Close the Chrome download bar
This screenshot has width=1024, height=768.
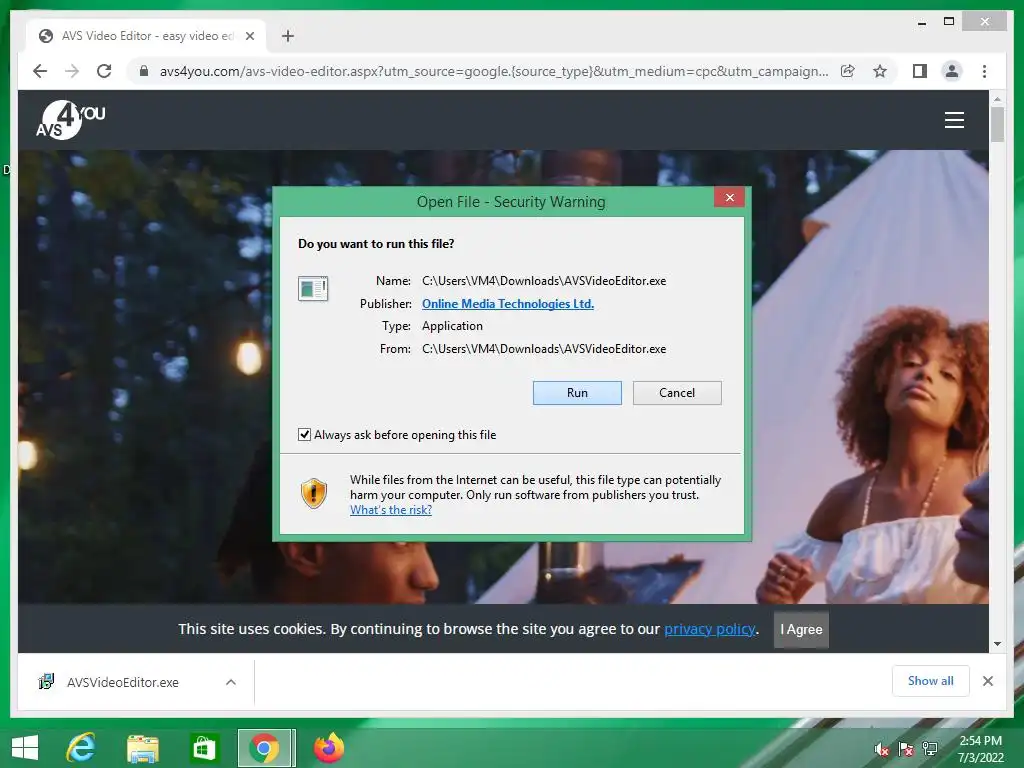tap(988, 681)
